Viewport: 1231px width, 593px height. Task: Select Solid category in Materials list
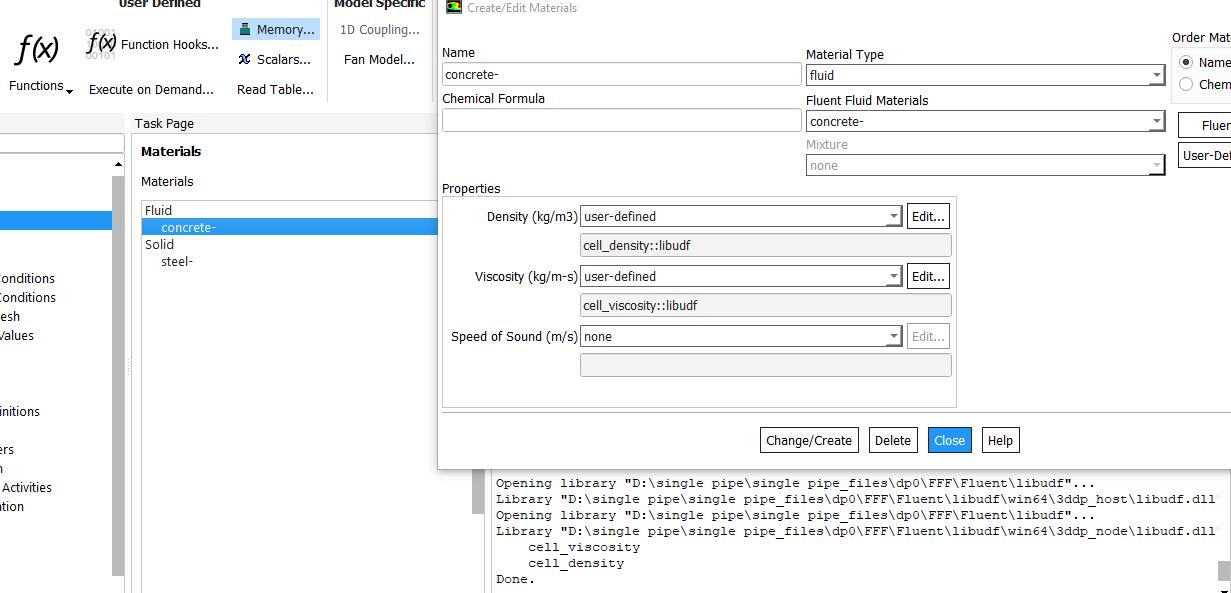click(159, 244)
